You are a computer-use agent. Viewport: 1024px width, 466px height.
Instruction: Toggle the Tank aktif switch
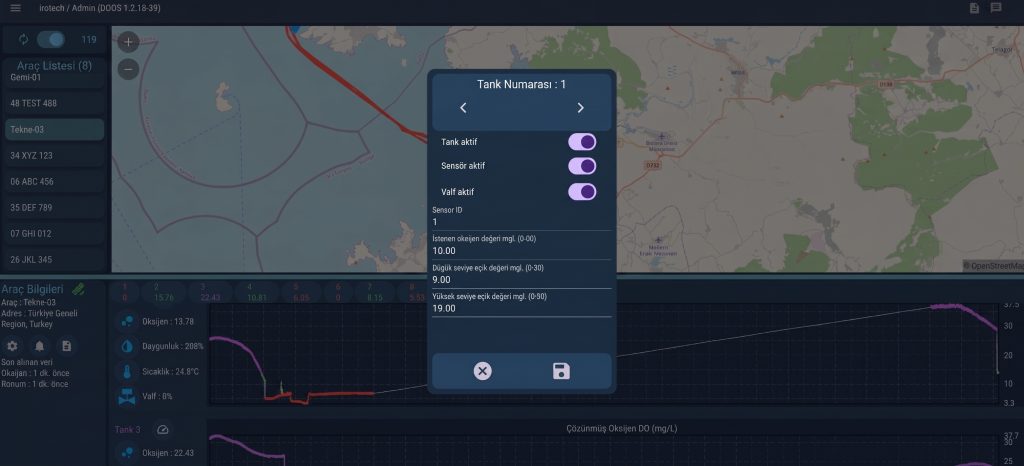click(x=582, y=142)
